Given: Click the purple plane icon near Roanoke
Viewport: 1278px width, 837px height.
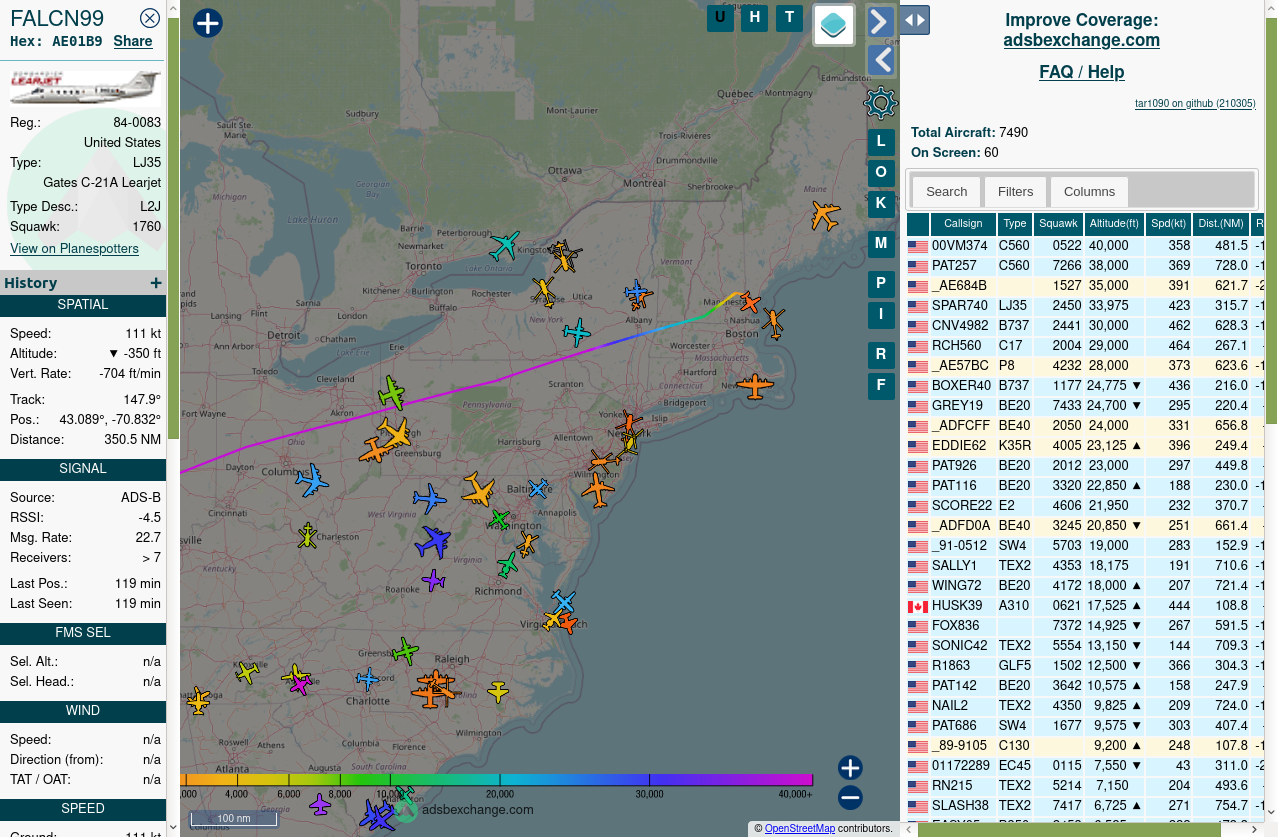Looking at the screenshot, I should click(x=433, y=580).
